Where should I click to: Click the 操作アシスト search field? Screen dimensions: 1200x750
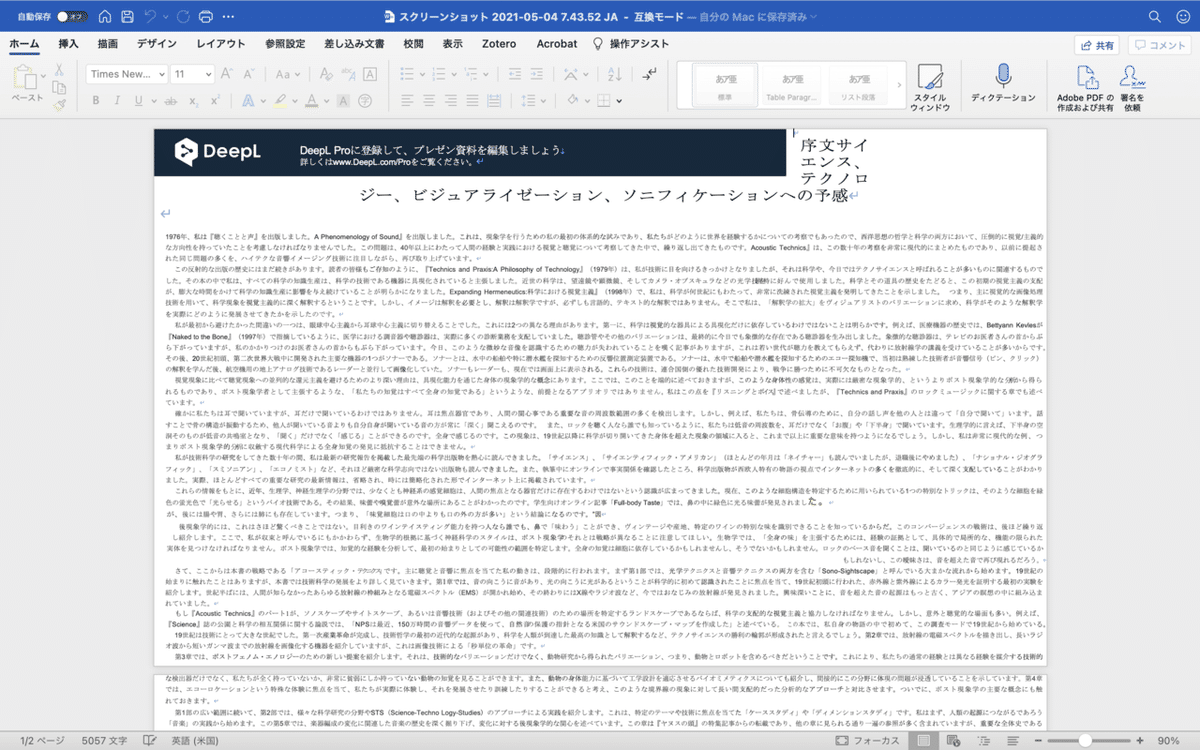(632, 44)
